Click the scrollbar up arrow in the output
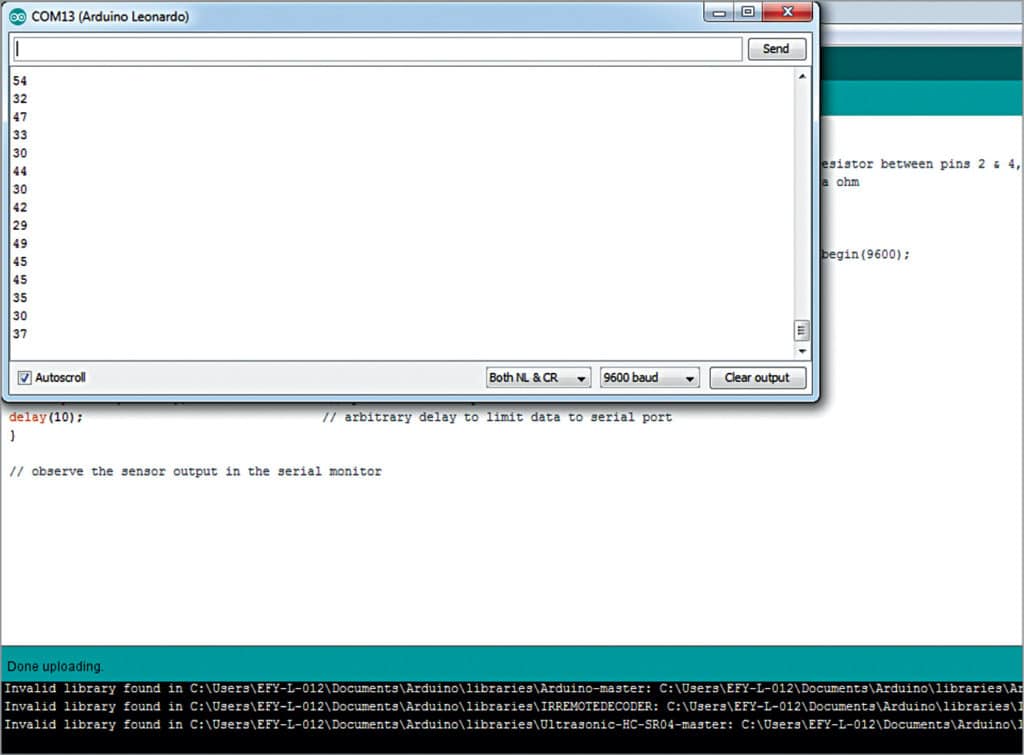The image size is (1024, 755). click(x=801, y=77)
